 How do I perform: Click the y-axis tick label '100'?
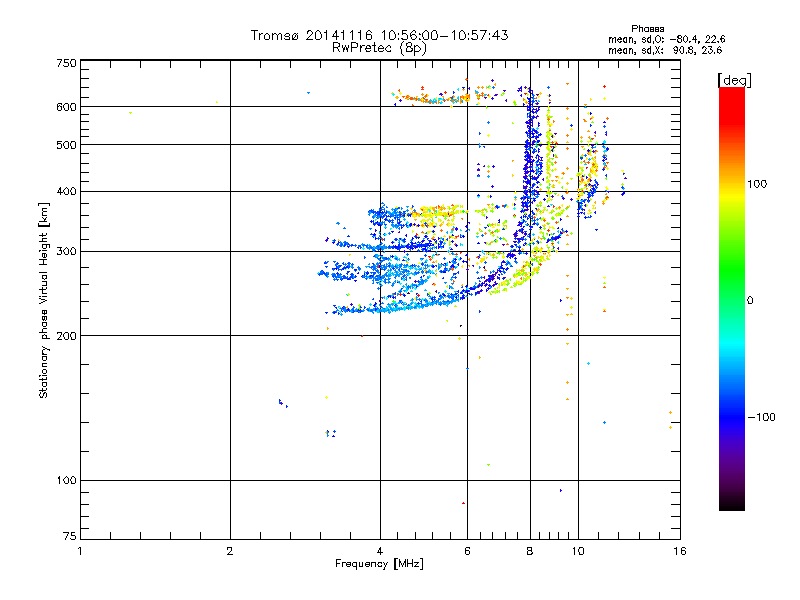(x=66, y=481)
